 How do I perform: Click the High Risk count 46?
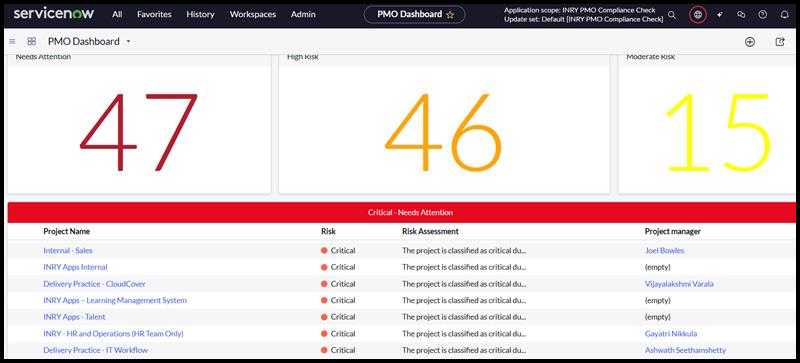pyautogui.click(x=443, y=132)
